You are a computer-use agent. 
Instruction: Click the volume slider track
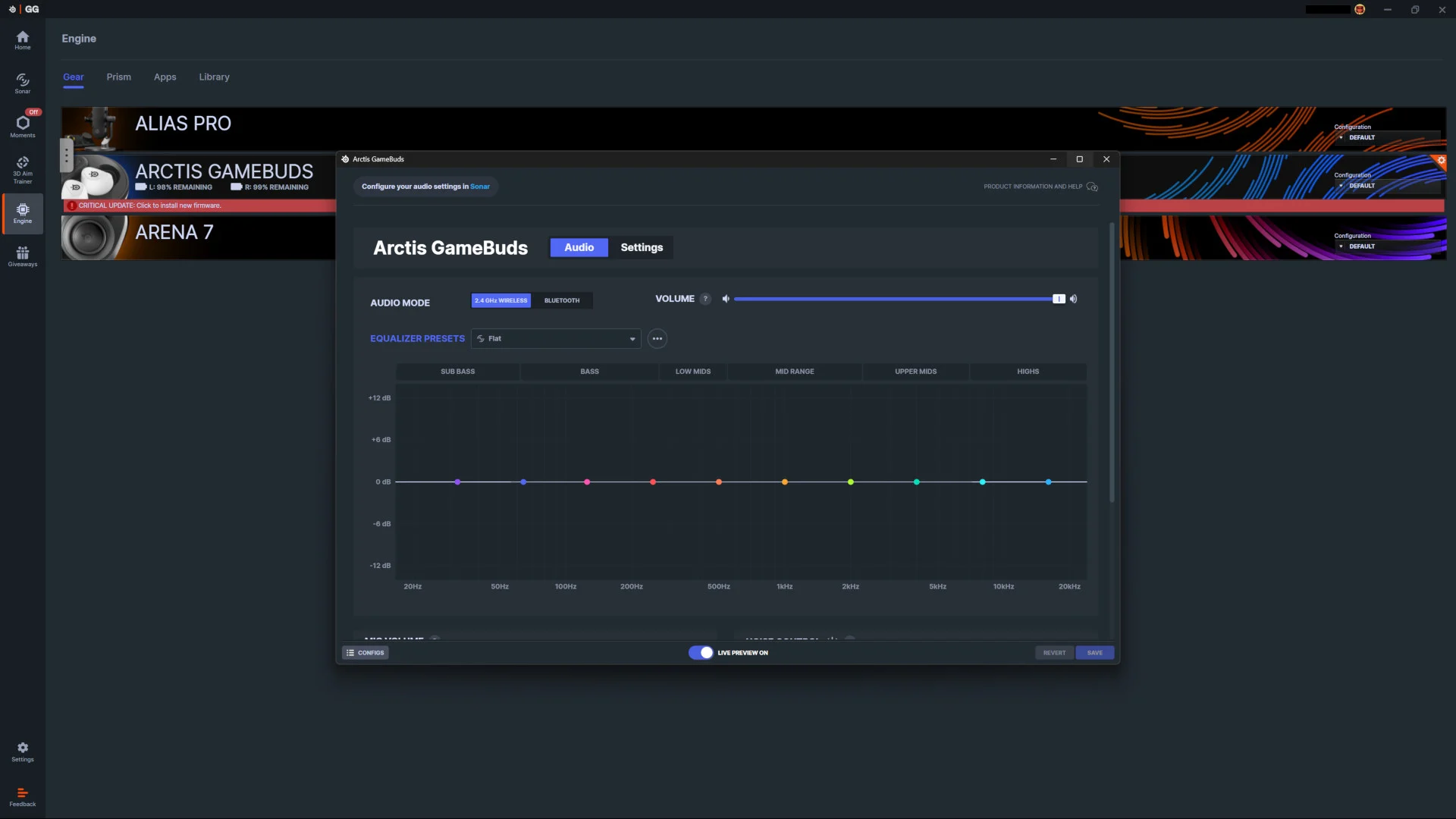895,300
